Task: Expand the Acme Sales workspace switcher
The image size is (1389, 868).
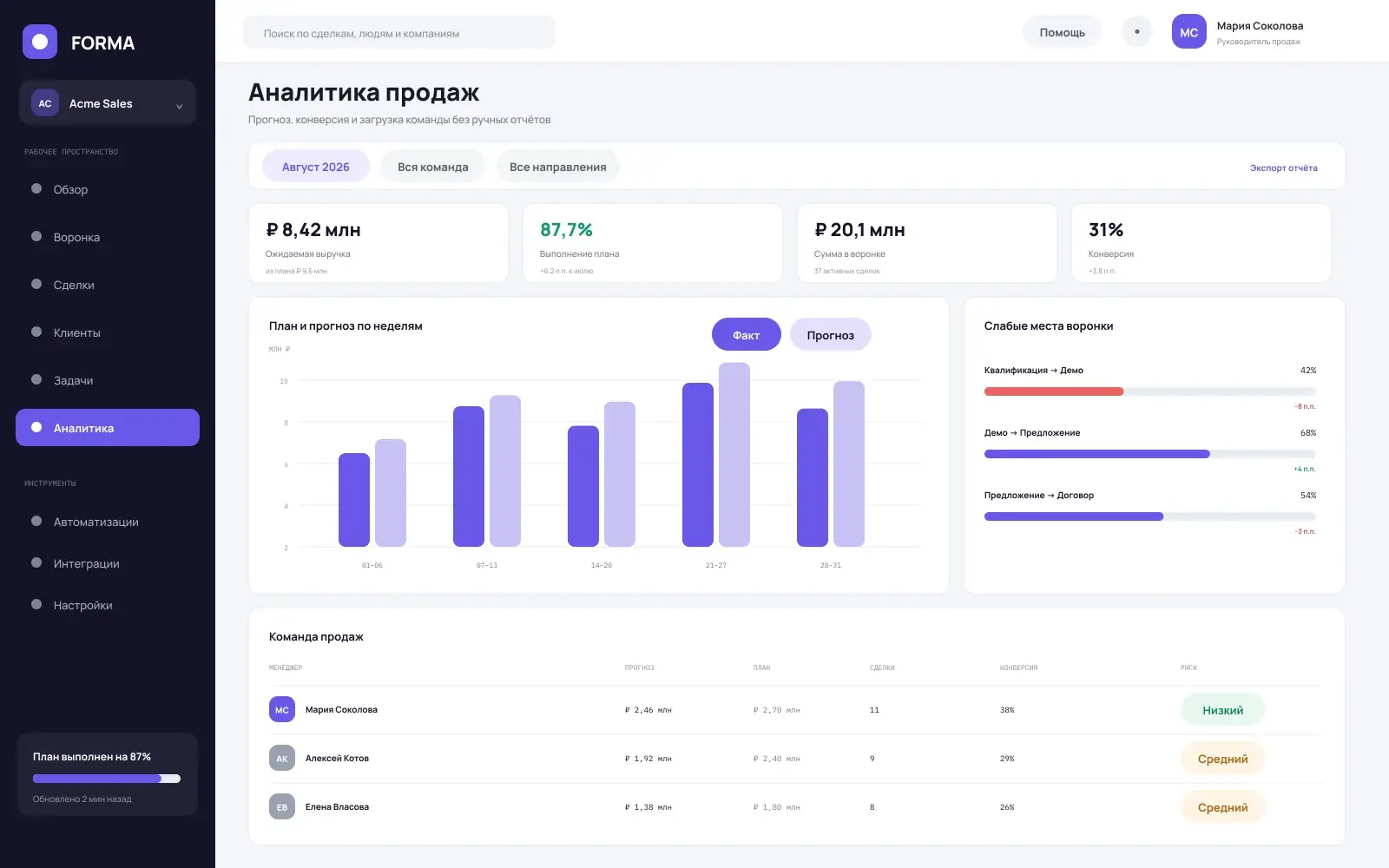Action: click(108, 103)
